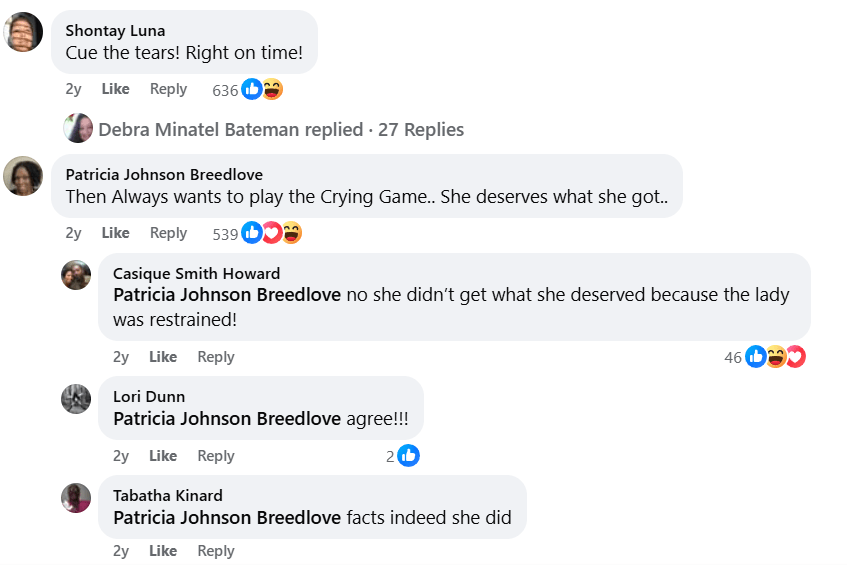
Task: Open Tabatha Kinard's avatar
Action: click(76, 498)
